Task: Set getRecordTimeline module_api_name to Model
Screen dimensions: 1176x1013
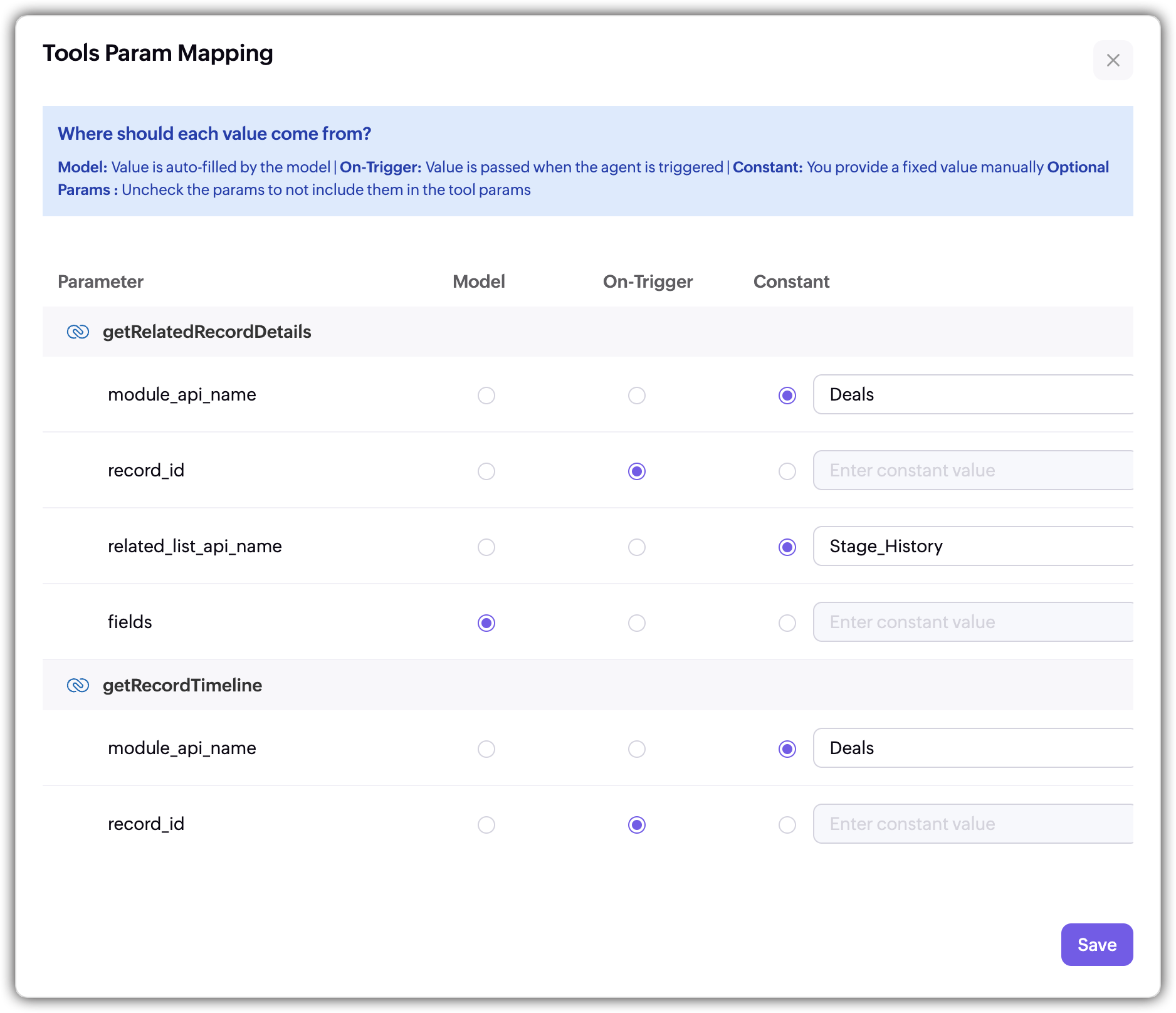Action: [x=486, y=749]
